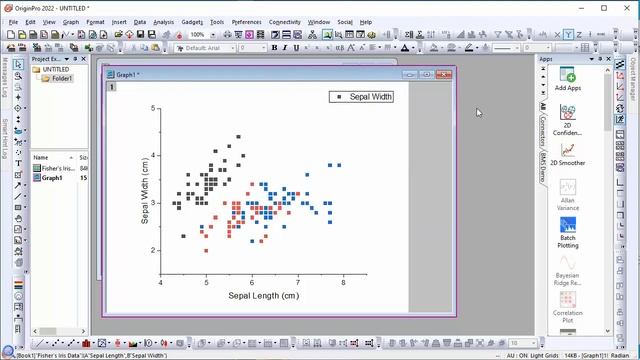Toggle the highlighted Y column designation button

tap(568, 35)
